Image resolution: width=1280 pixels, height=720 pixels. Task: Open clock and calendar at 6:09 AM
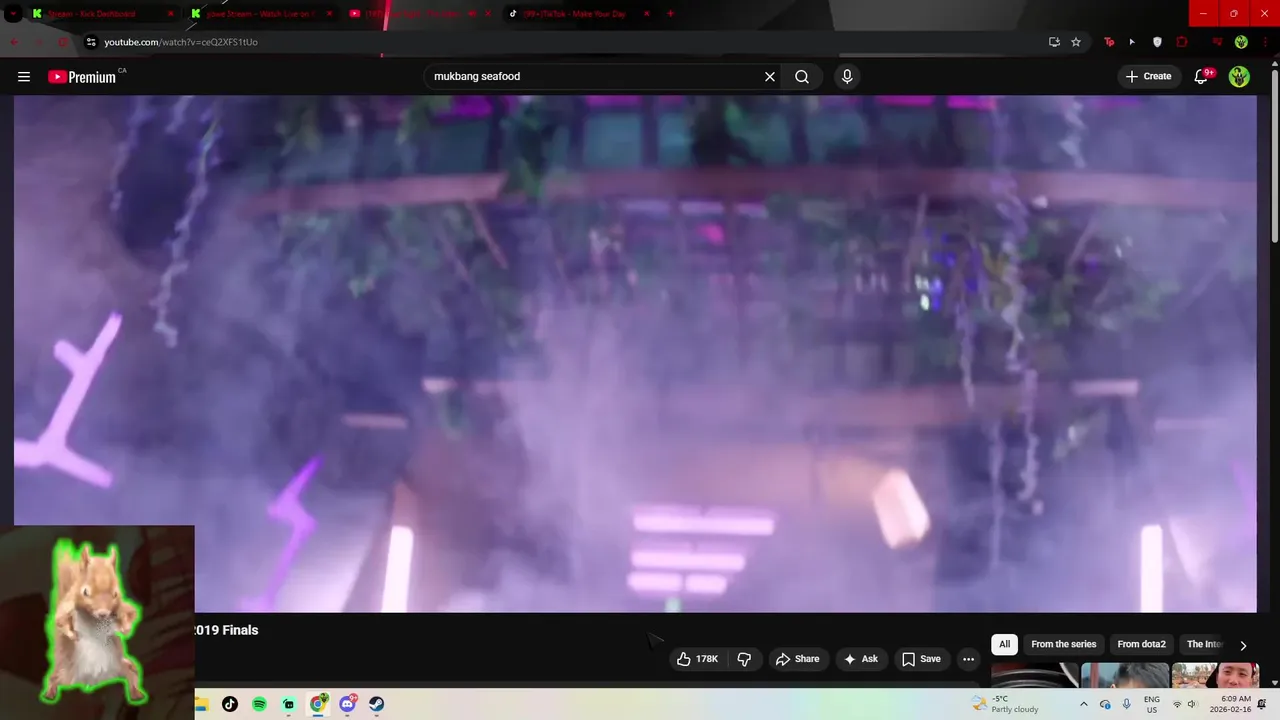pyautogui.click(x=1229, y=704)
